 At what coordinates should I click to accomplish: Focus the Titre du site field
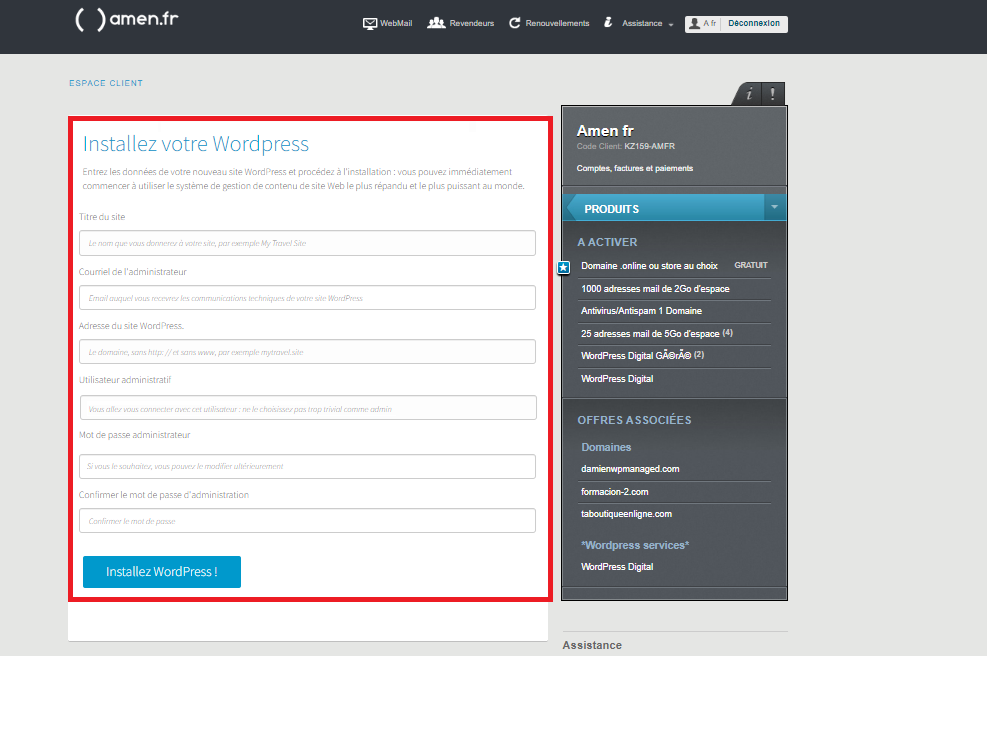coord(307,243)
